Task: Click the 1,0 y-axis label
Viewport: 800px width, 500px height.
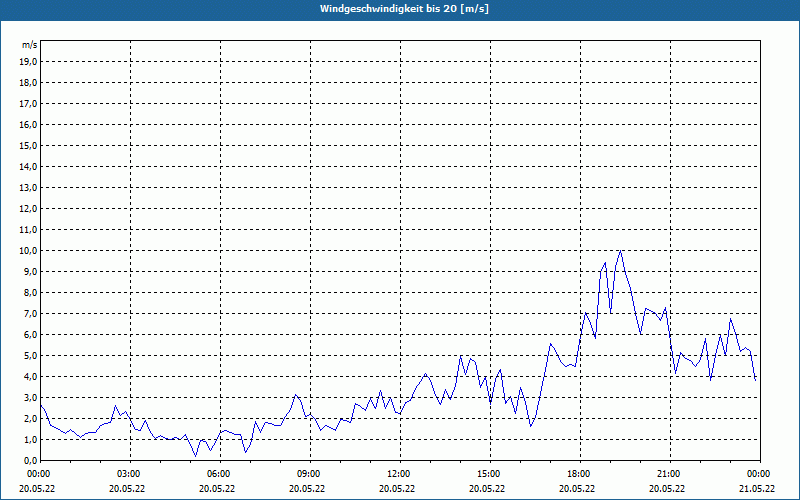Action: (x=30, y=440)
